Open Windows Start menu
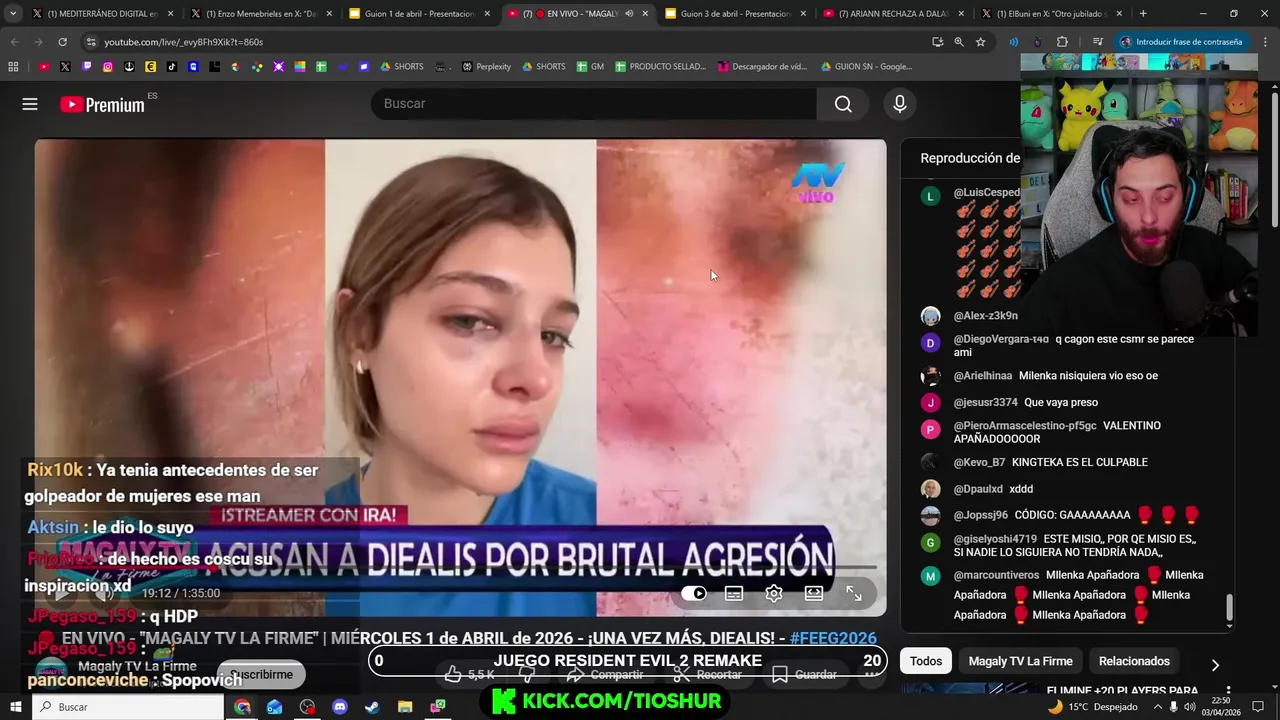This screenshot has width=1280, height=720. 15,707
